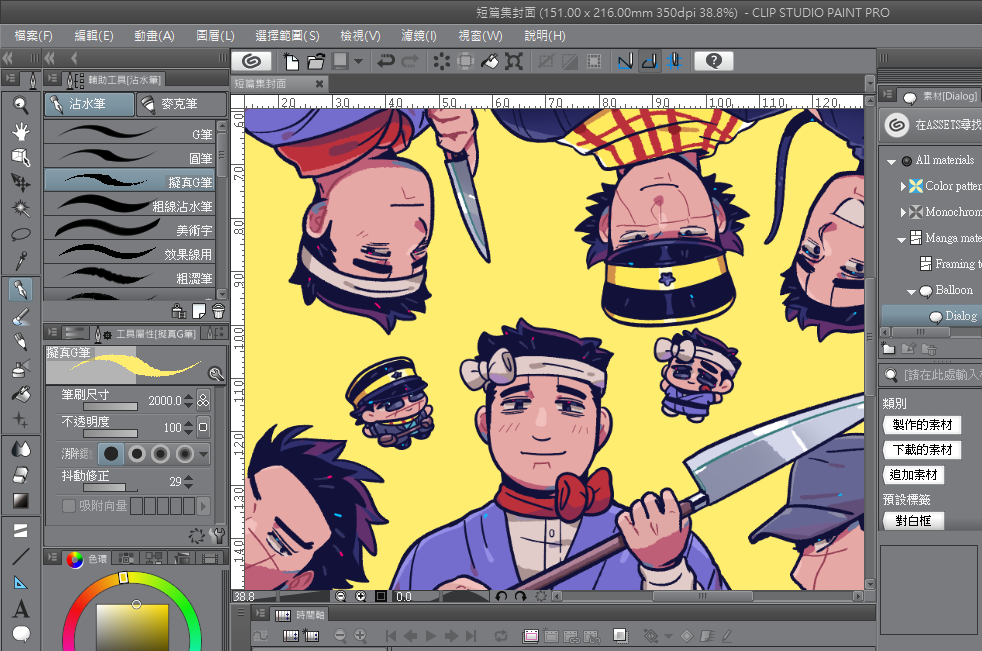Screen dimensions: 982x651
Task: Toggle snap to grid
Action: pos(674,61)
